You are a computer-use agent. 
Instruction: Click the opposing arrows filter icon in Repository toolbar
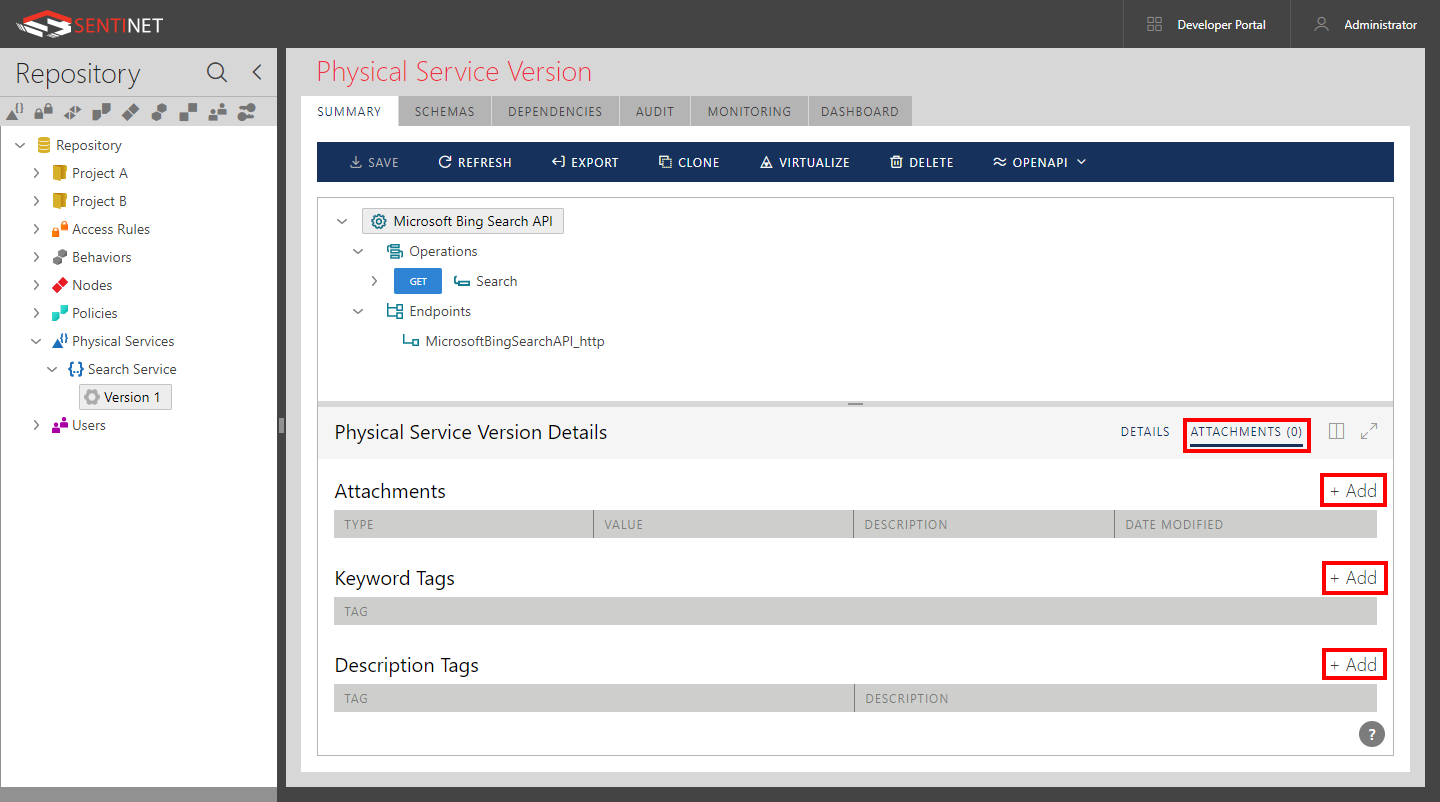[x=73, y=111]
